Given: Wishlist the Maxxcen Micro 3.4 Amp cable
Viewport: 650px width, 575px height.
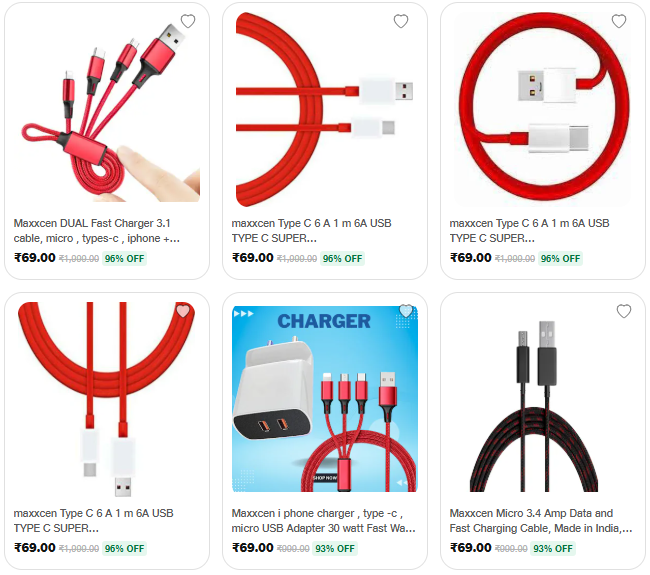Looking at the screenshot, I should coord(624,311).
